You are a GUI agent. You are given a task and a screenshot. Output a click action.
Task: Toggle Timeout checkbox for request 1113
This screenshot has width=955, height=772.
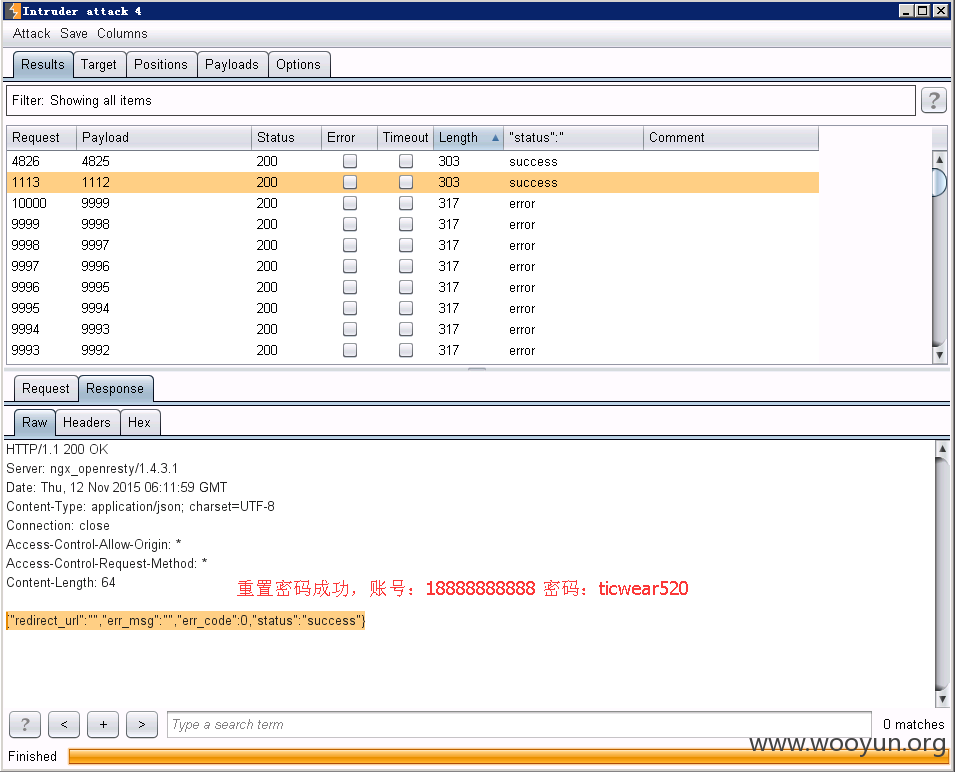click(x=406, y=182)
